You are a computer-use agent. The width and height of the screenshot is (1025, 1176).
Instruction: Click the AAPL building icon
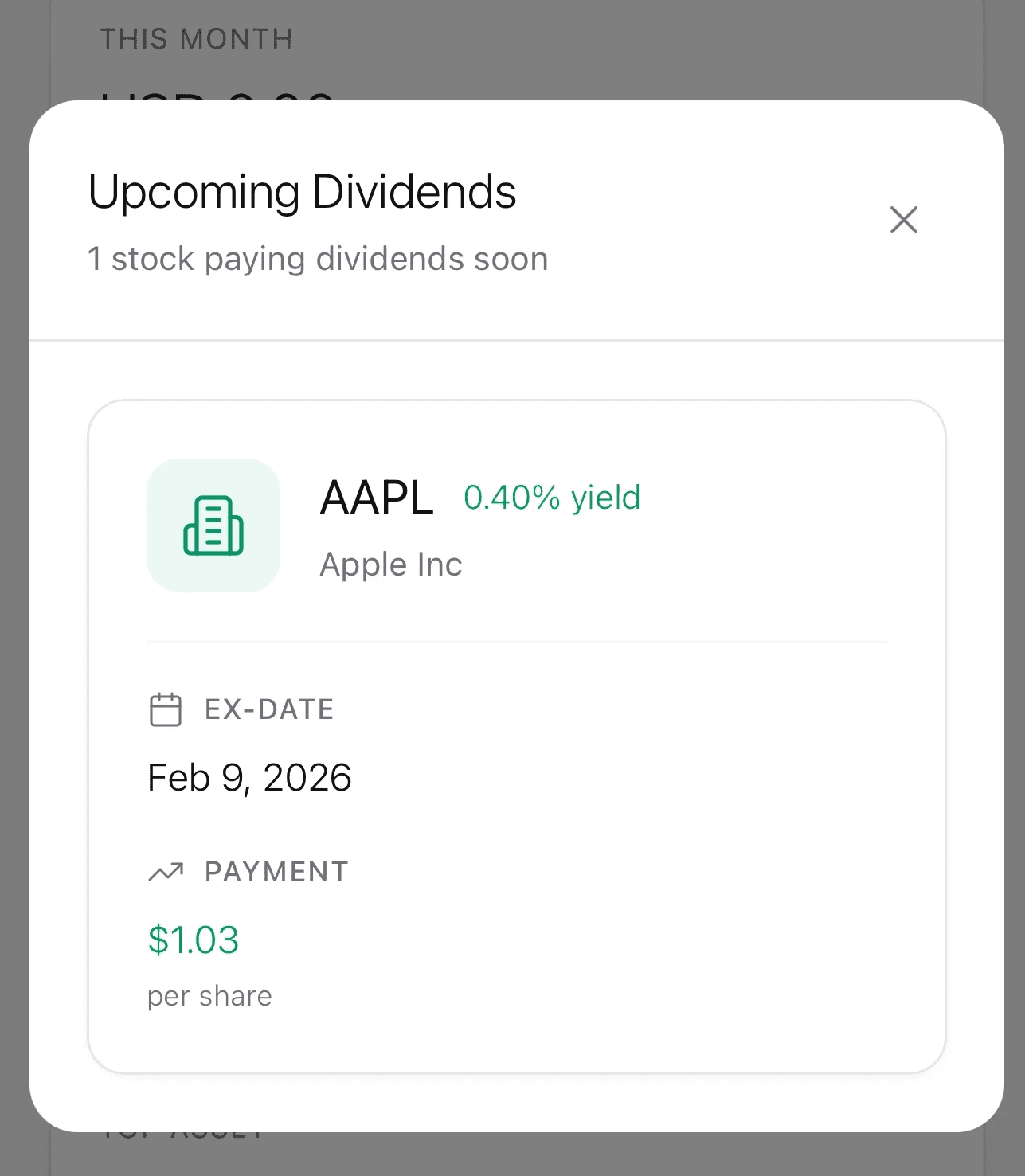[213, 525]
